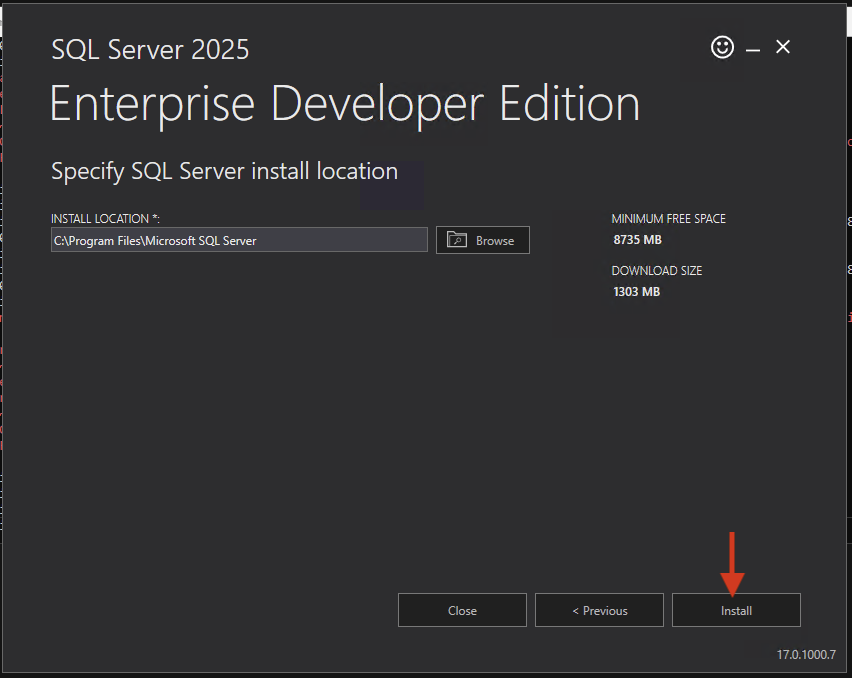Focus the install location path field
The image size is (852, 678).
[x=239, y=240]
